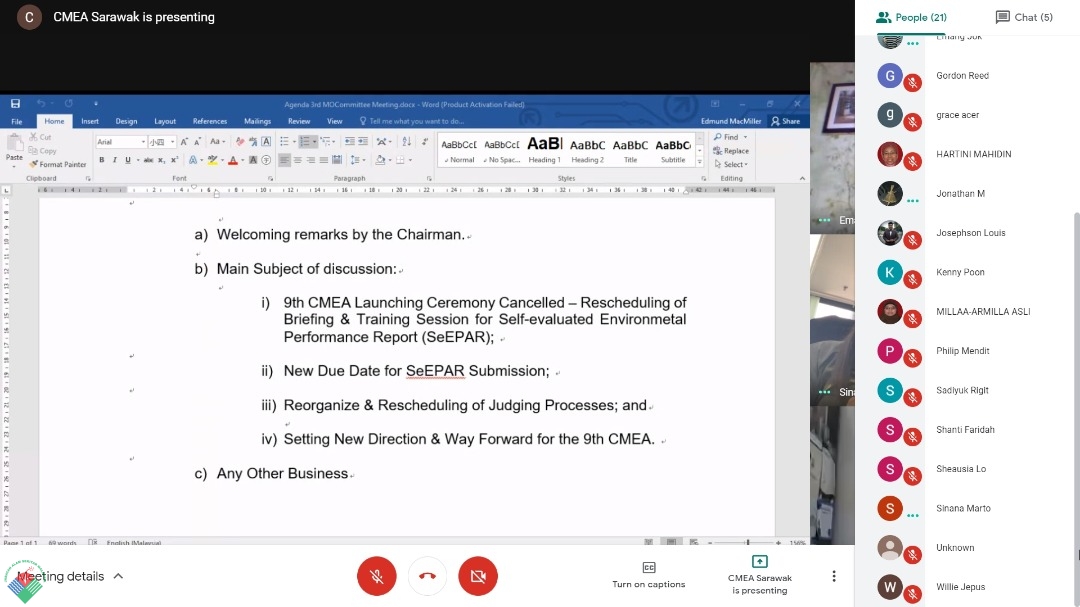1080x607 pixels.
Task: Click the Copy command in Clipboard group
Action: pos(43,151)
